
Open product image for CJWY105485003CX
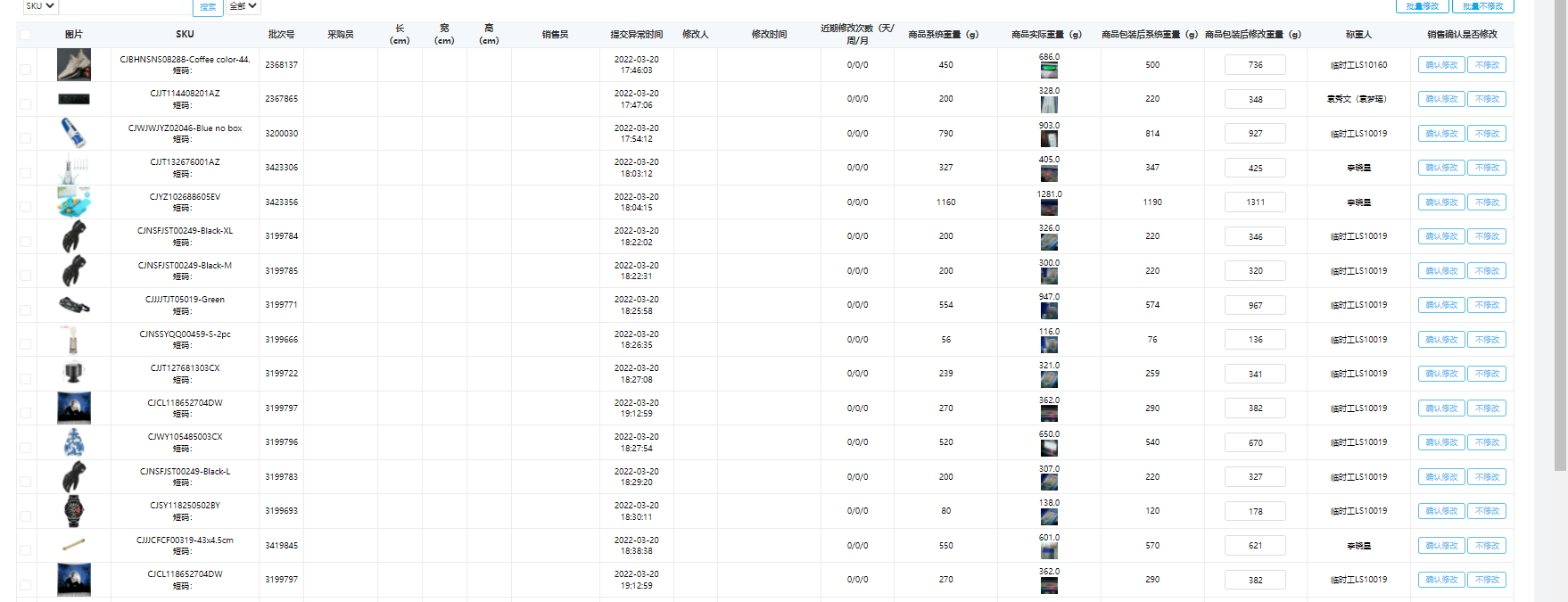click(x=74, y=442)
